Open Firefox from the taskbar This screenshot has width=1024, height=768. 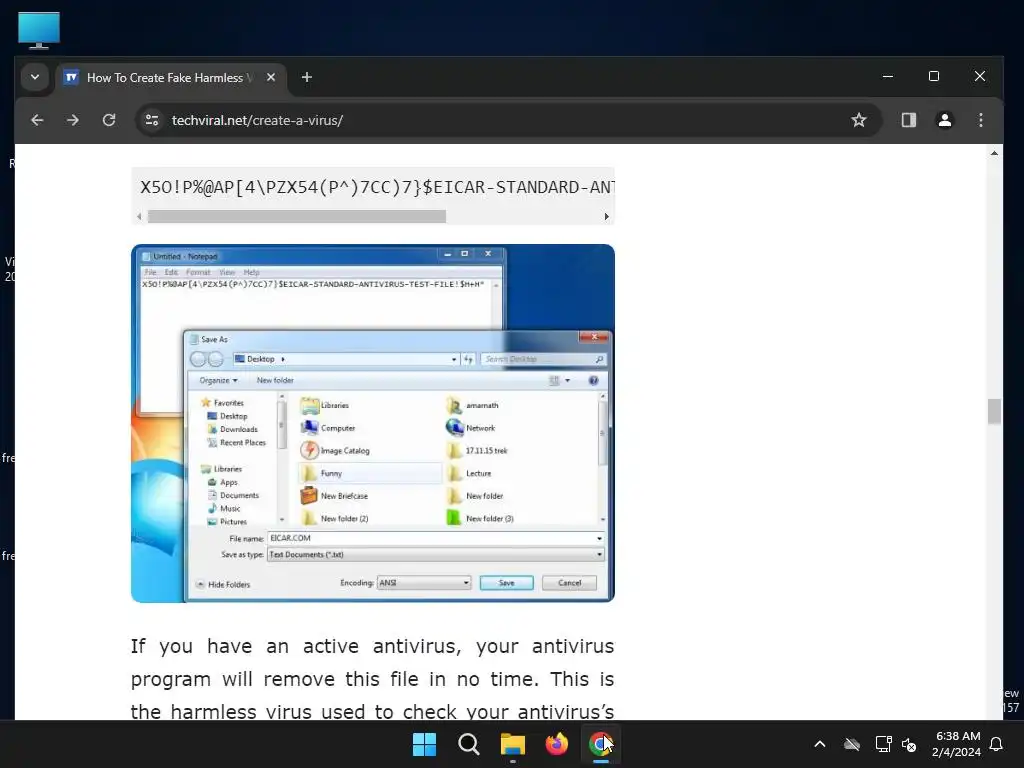point(556,744)
